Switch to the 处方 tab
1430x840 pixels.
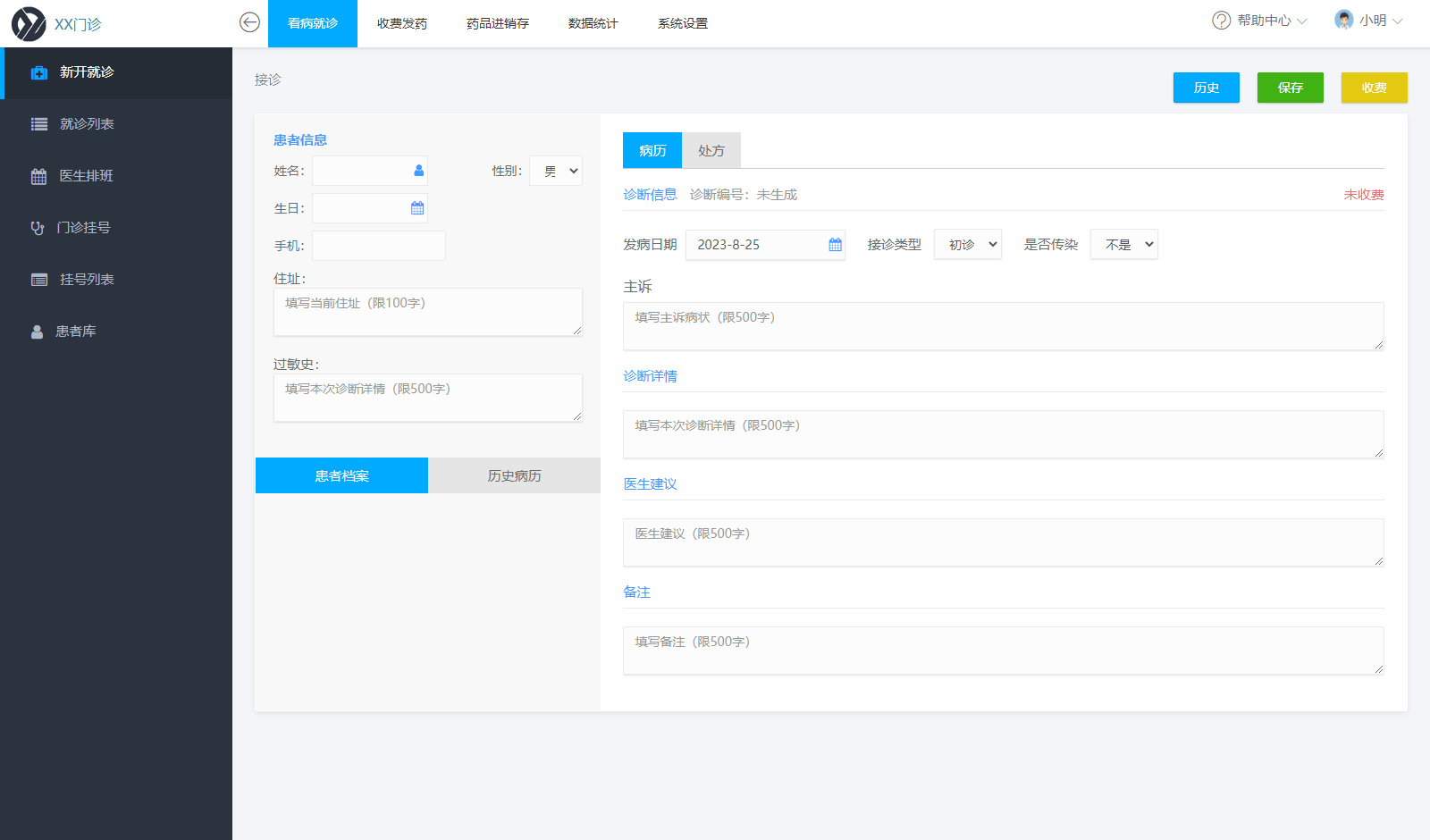pos(711,151)
